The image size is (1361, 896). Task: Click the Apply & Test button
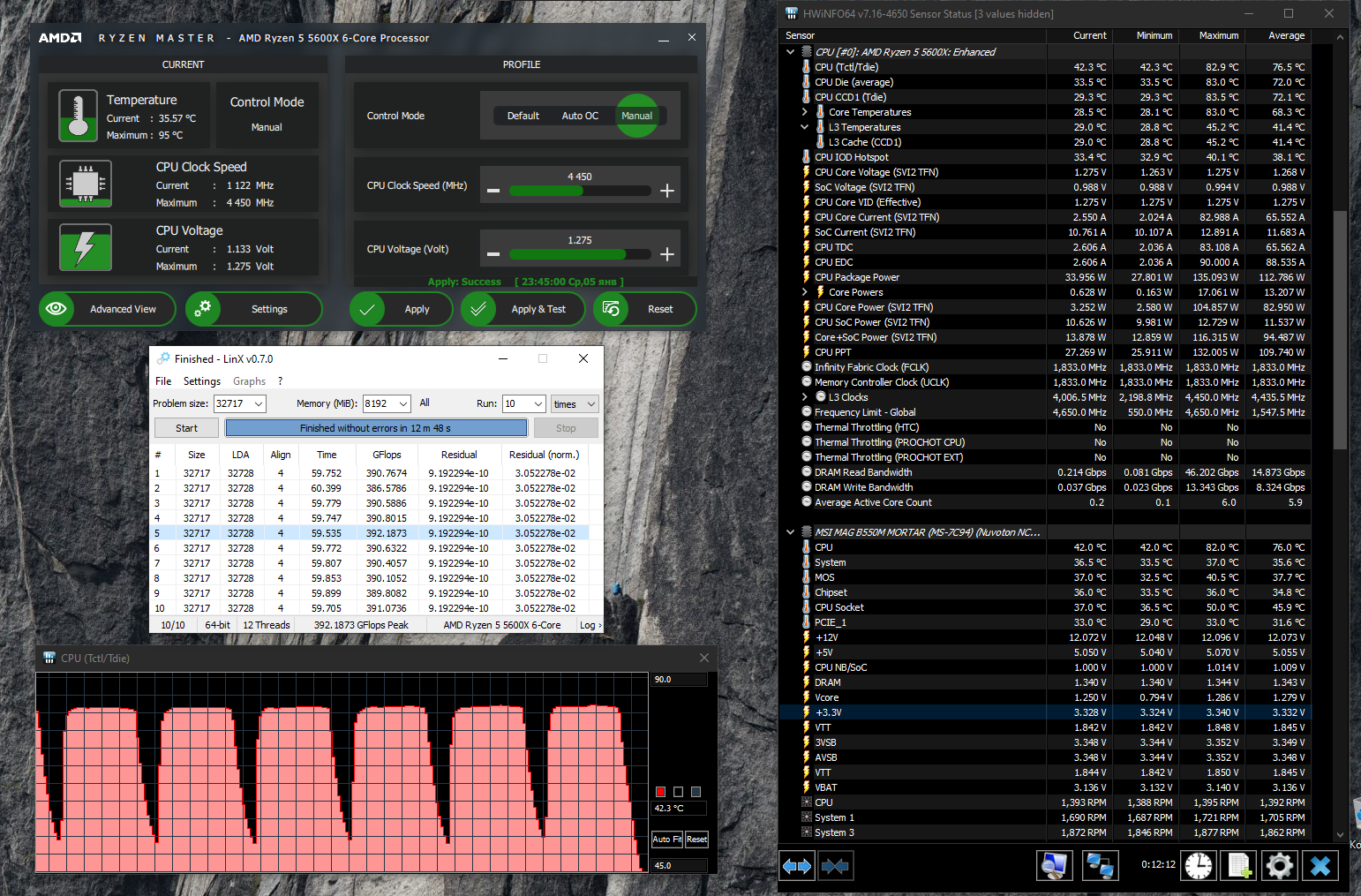point(523,309)
